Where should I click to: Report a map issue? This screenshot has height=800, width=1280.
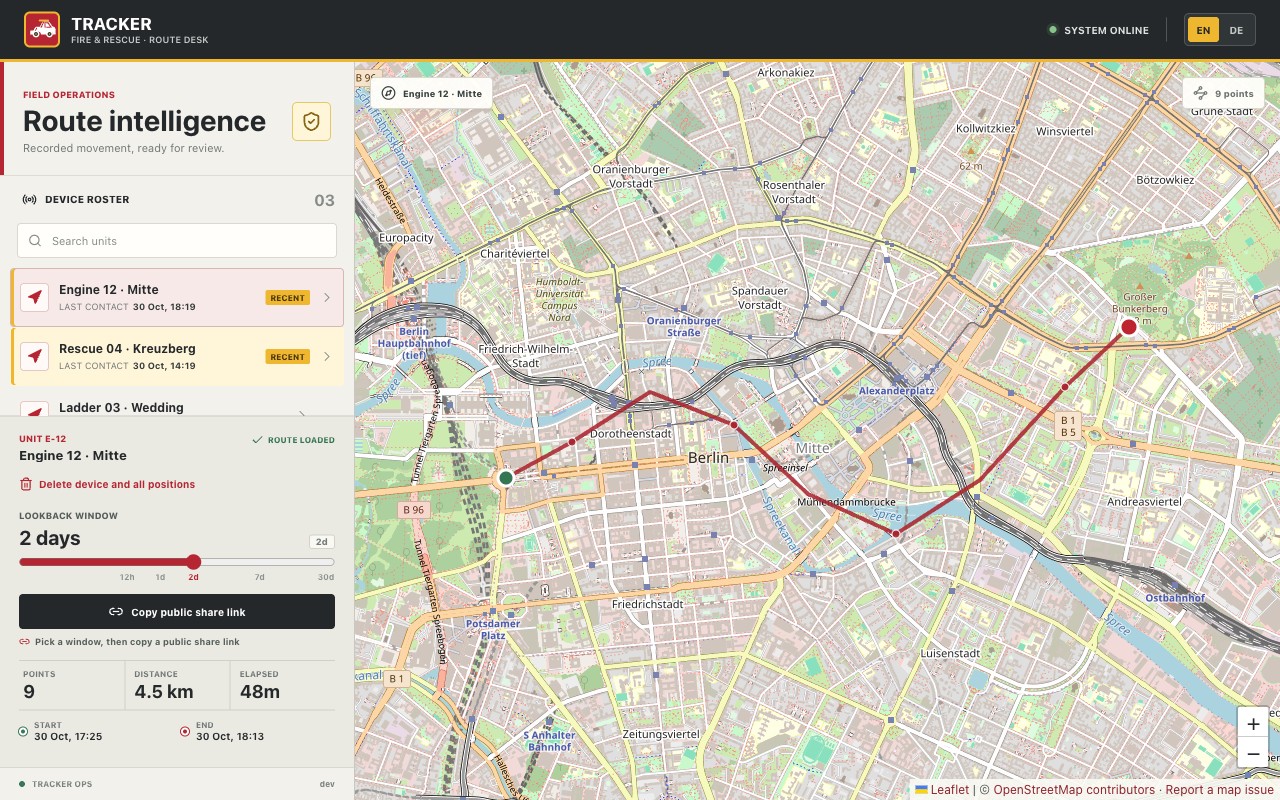pyautogui.click(x=1219, y=790)
